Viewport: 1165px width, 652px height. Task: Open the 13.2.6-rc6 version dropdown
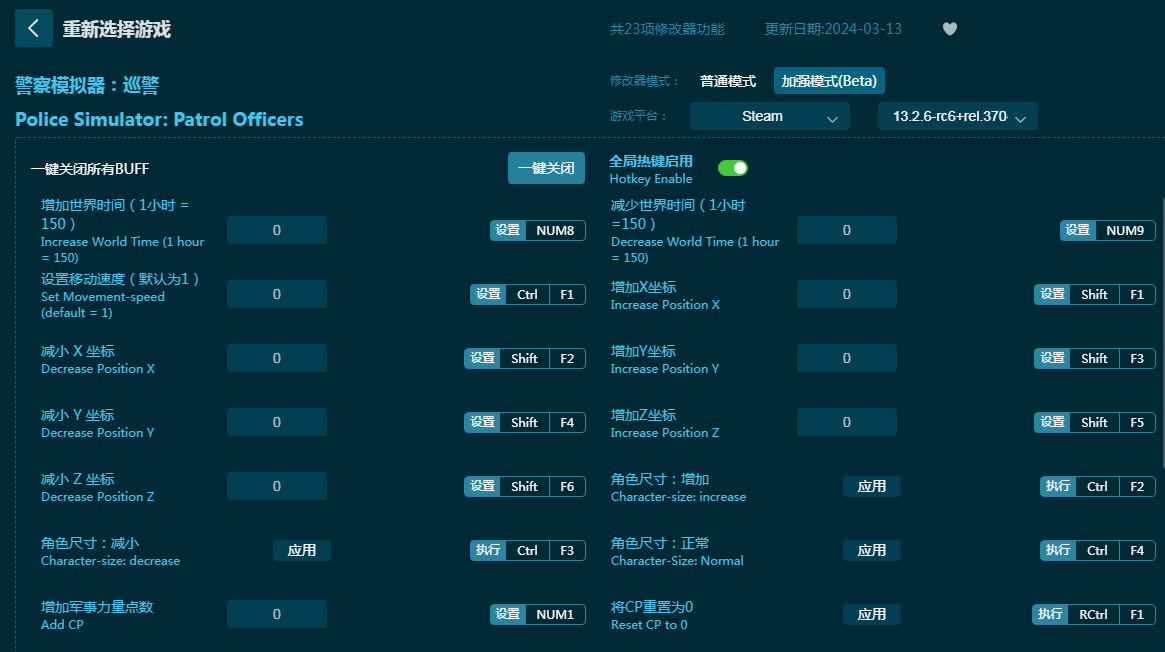pos(958,117)
